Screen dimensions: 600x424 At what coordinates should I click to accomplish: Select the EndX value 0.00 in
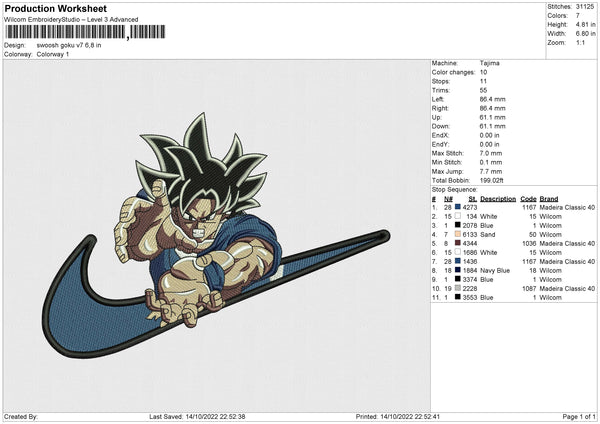[489, 135]
